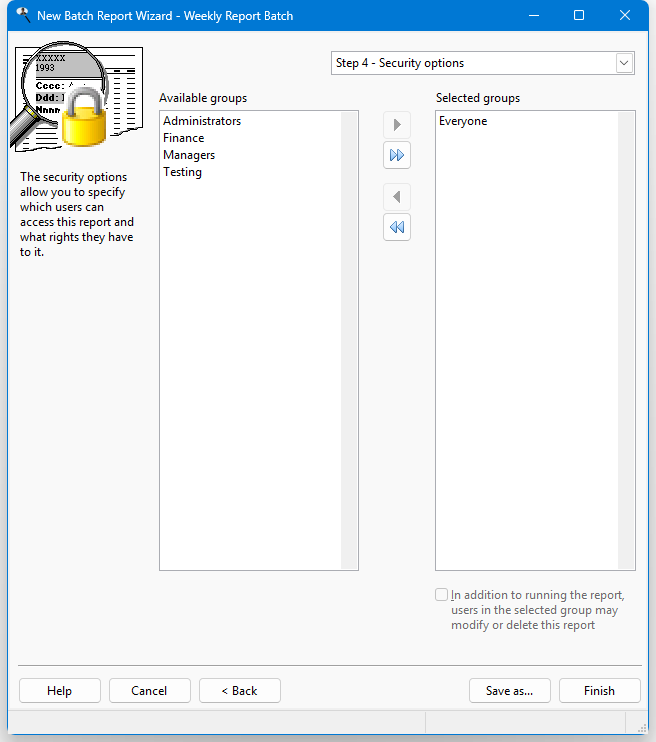
Task: Toggle the modify or delete report checkbox
Action: 442,595
